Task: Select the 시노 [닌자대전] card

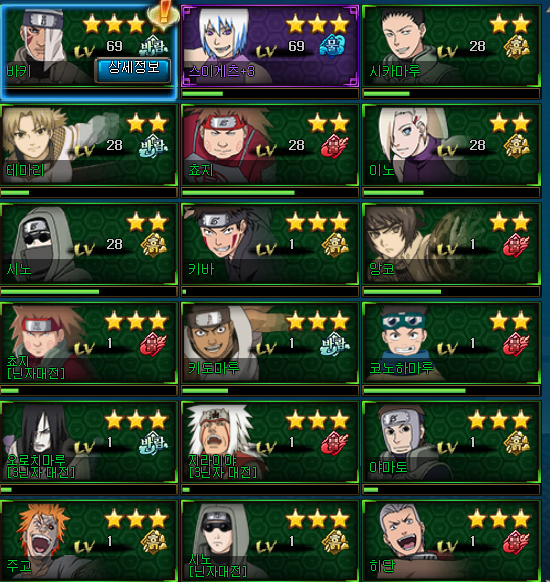Action: coord(270,541)
